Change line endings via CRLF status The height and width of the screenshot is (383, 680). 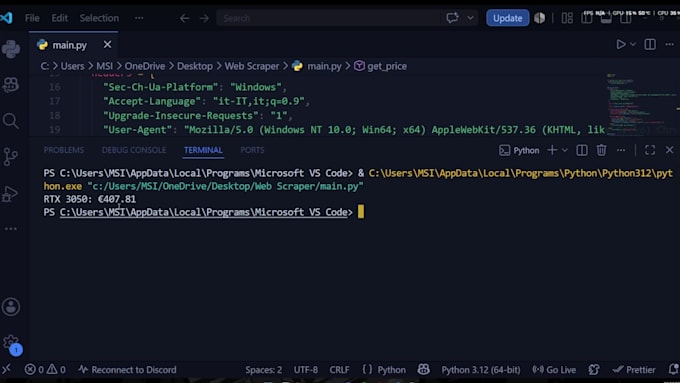[339, 370]
